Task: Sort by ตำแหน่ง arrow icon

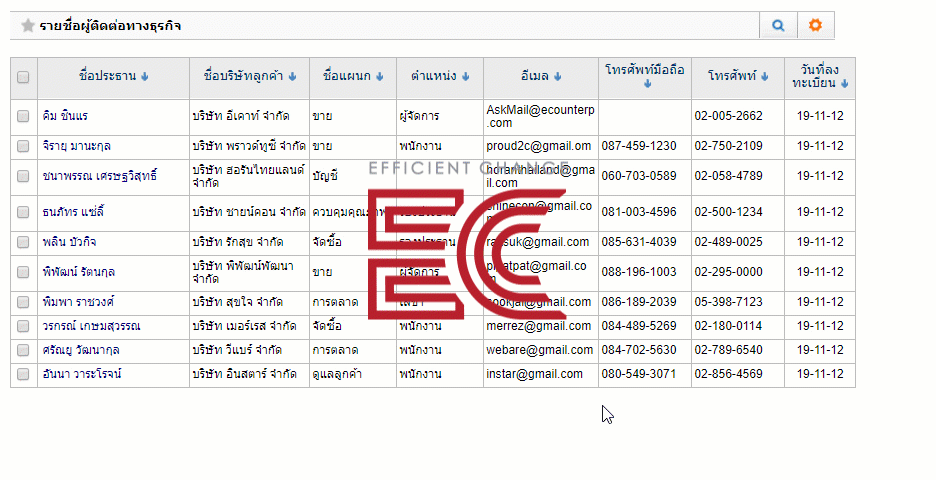Action: tap(466, 76)
